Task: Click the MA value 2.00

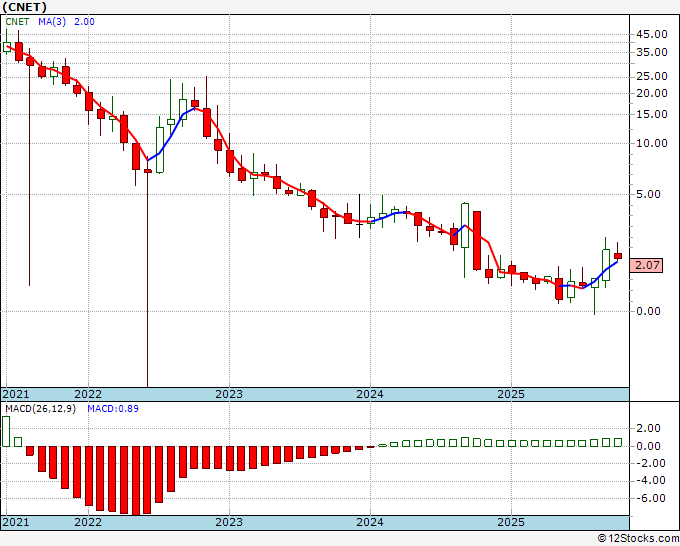Action: 84,22
